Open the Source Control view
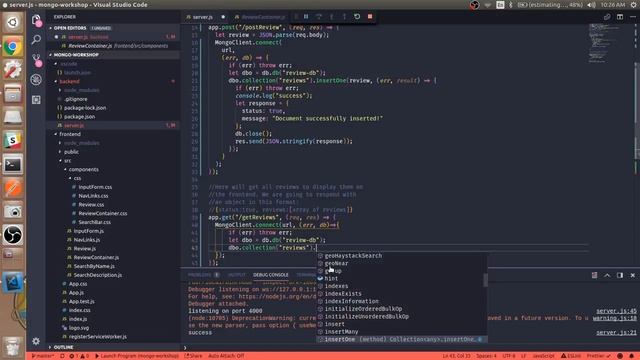The image size is (640, 360). click(x=36, y=60)
